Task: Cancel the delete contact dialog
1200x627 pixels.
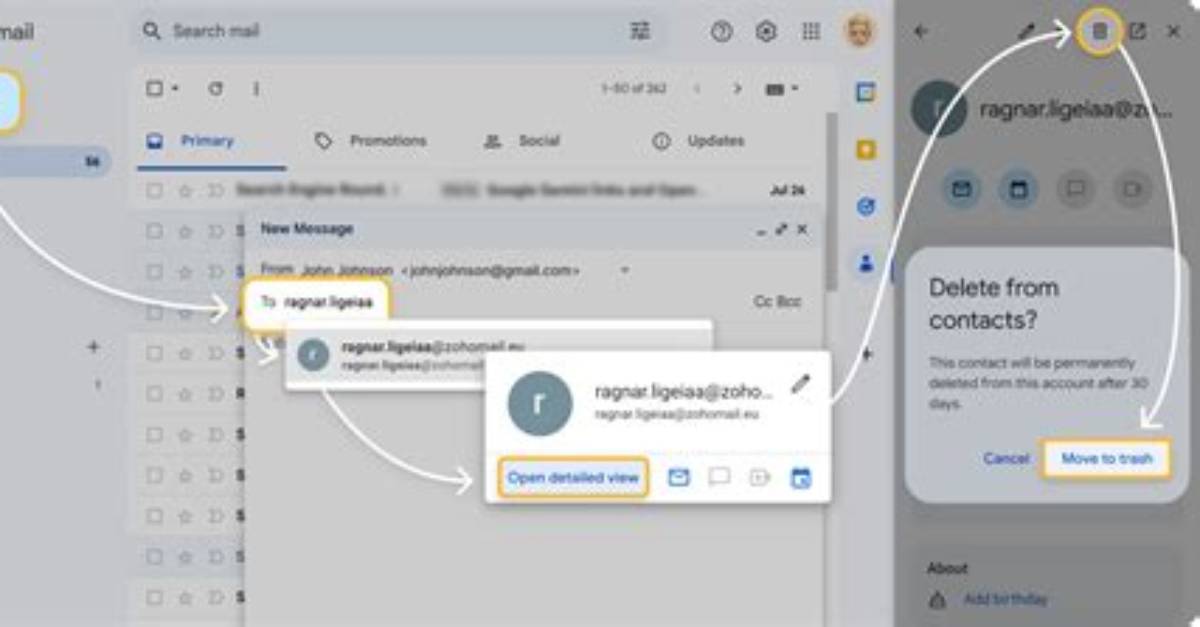Action: 1006,459
